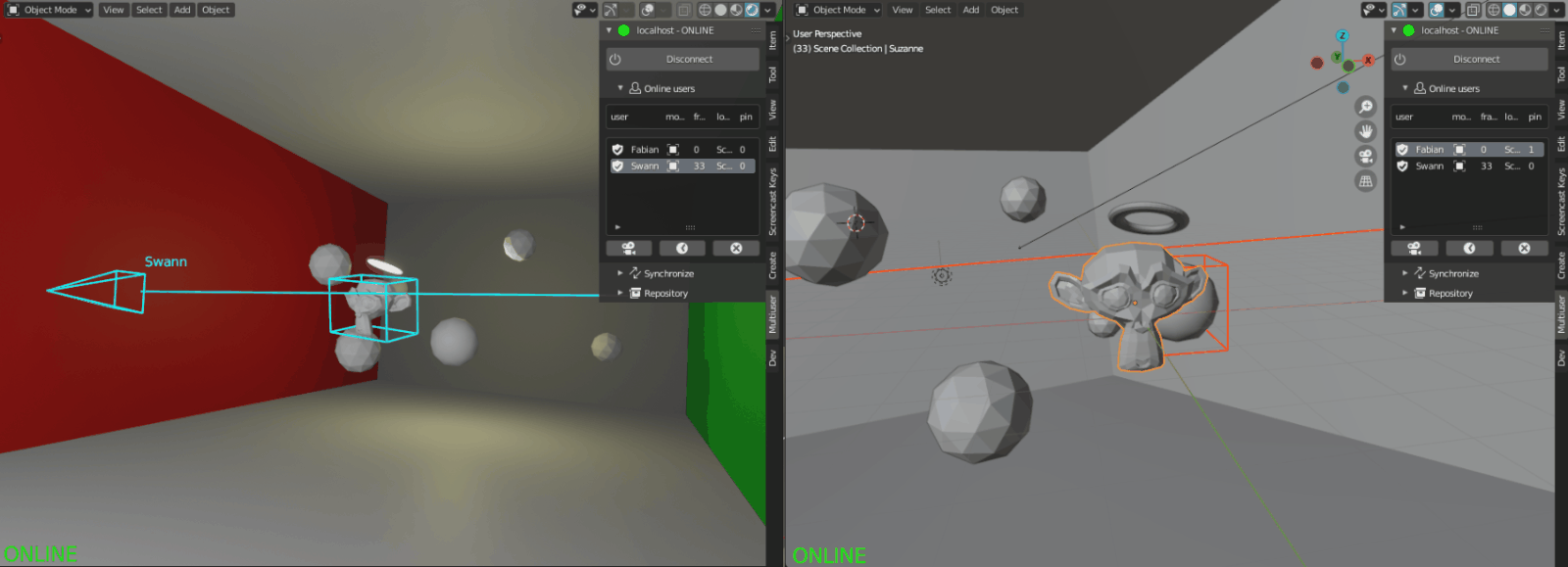Viewport: 1568px width, 567px height.
Task: Snap view to user camera, right panel
Action: point(1415,249)
